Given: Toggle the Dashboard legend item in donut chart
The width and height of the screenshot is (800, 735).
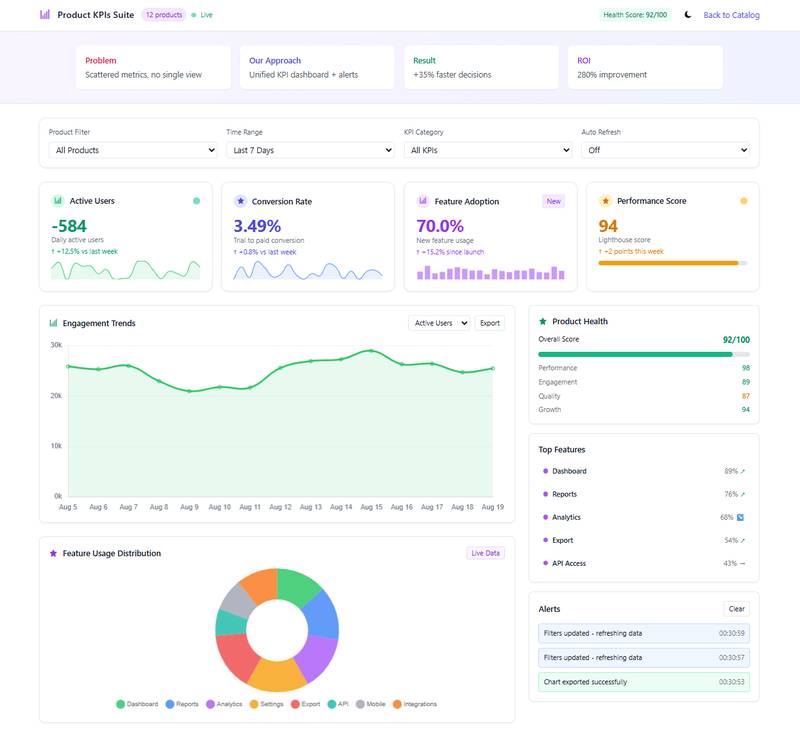Looking at the screenshot, I should point(137,704).
